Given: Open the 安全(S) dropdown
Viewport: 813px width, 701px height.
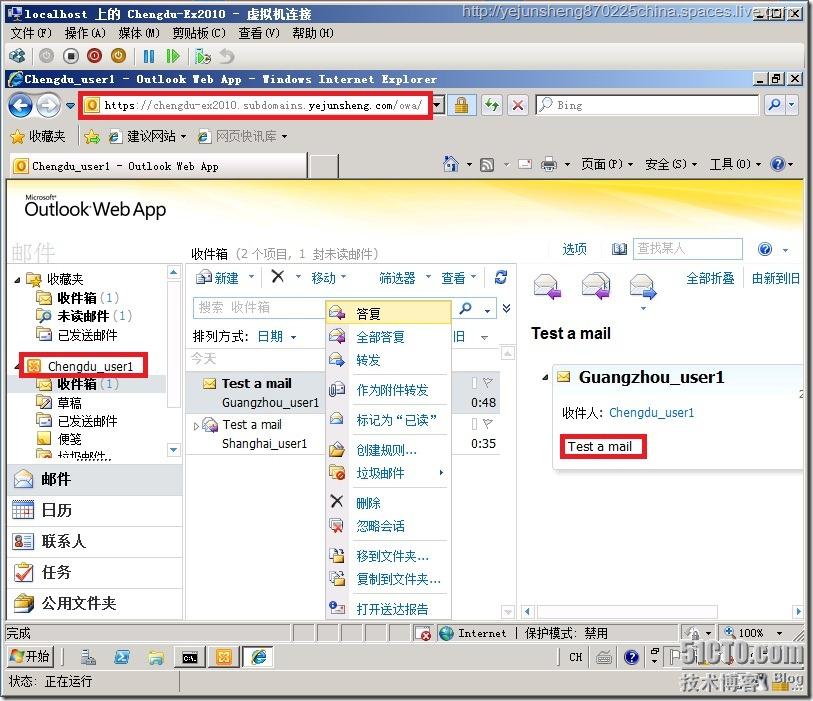Looking at the screenshot, I should pyautogui.click(x=671, y=164).
